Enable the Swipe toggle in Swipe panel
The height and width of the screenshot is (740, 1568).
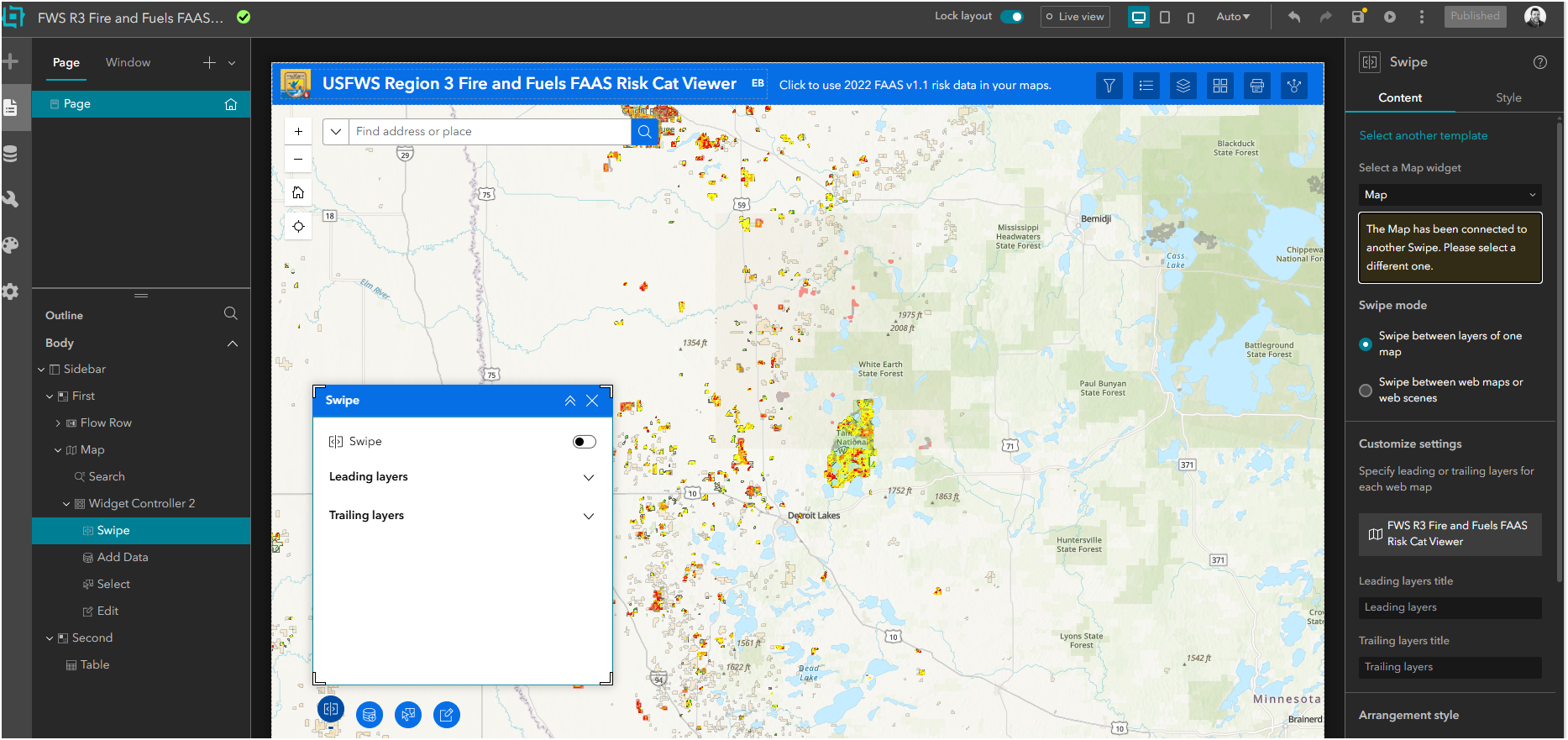pyautogui.click(x=585, y=442)
